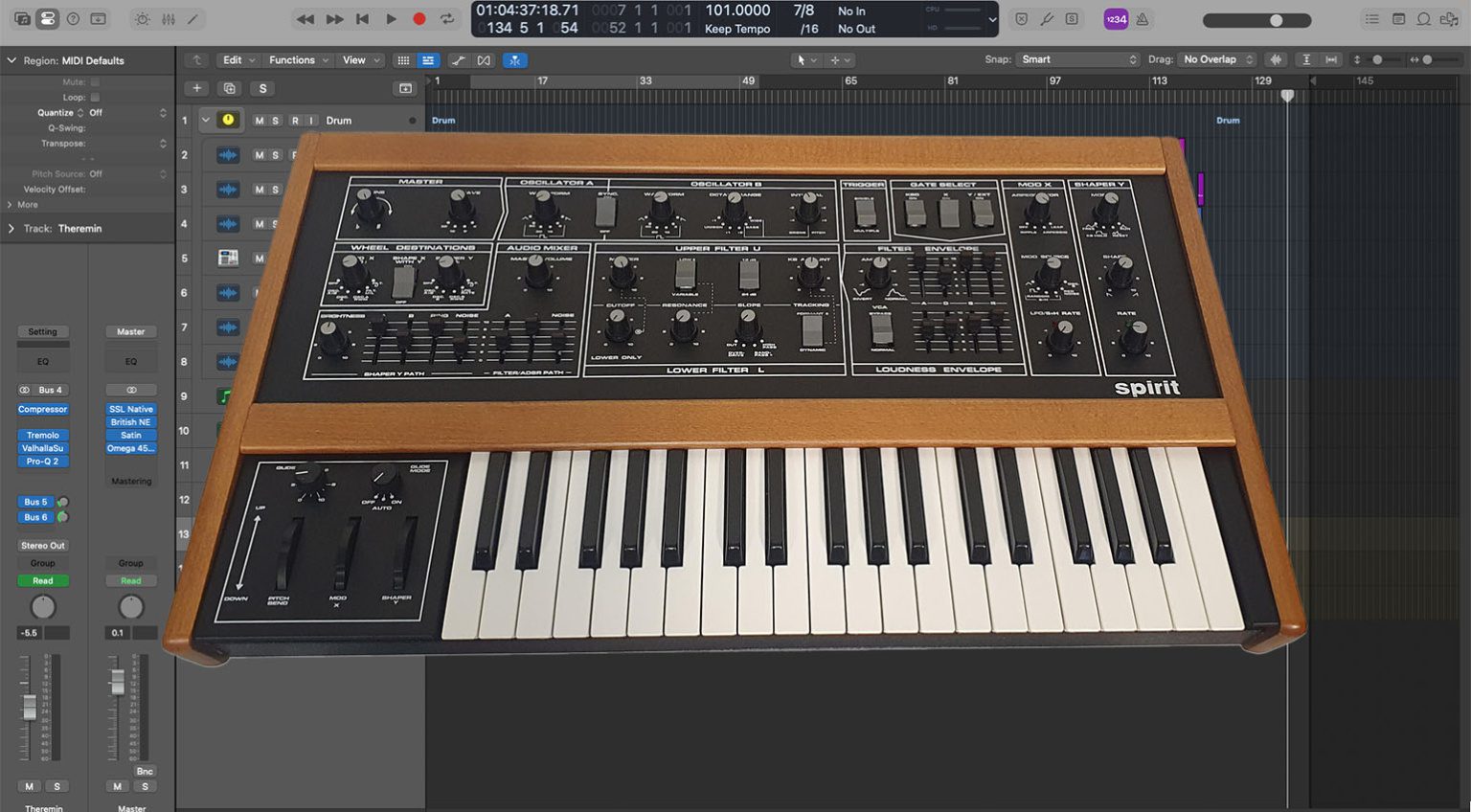Open Drag No Overlap dropdown

click(x=1217, y=59)
